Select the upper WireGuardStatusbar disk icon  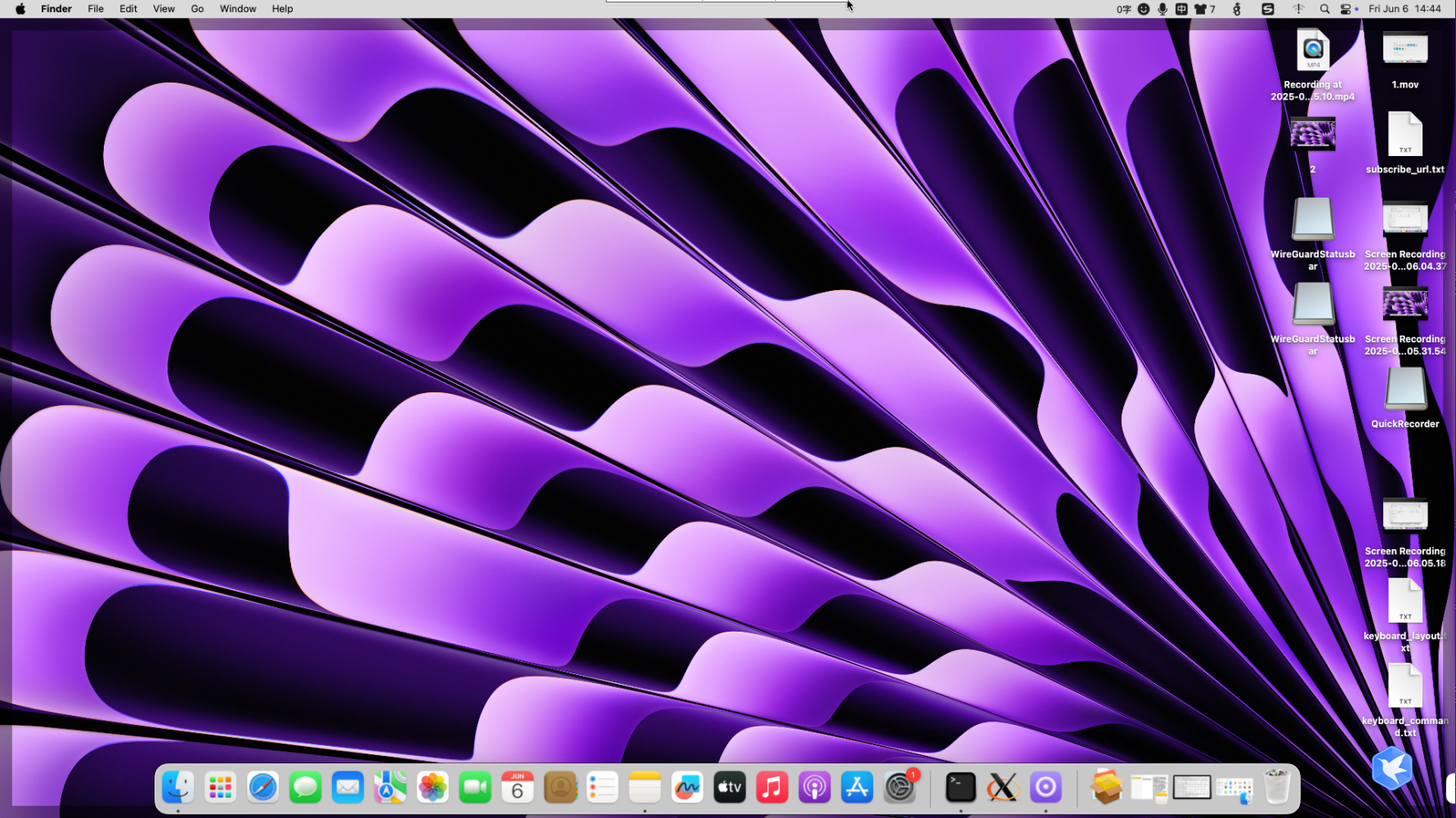(1313, 234)
